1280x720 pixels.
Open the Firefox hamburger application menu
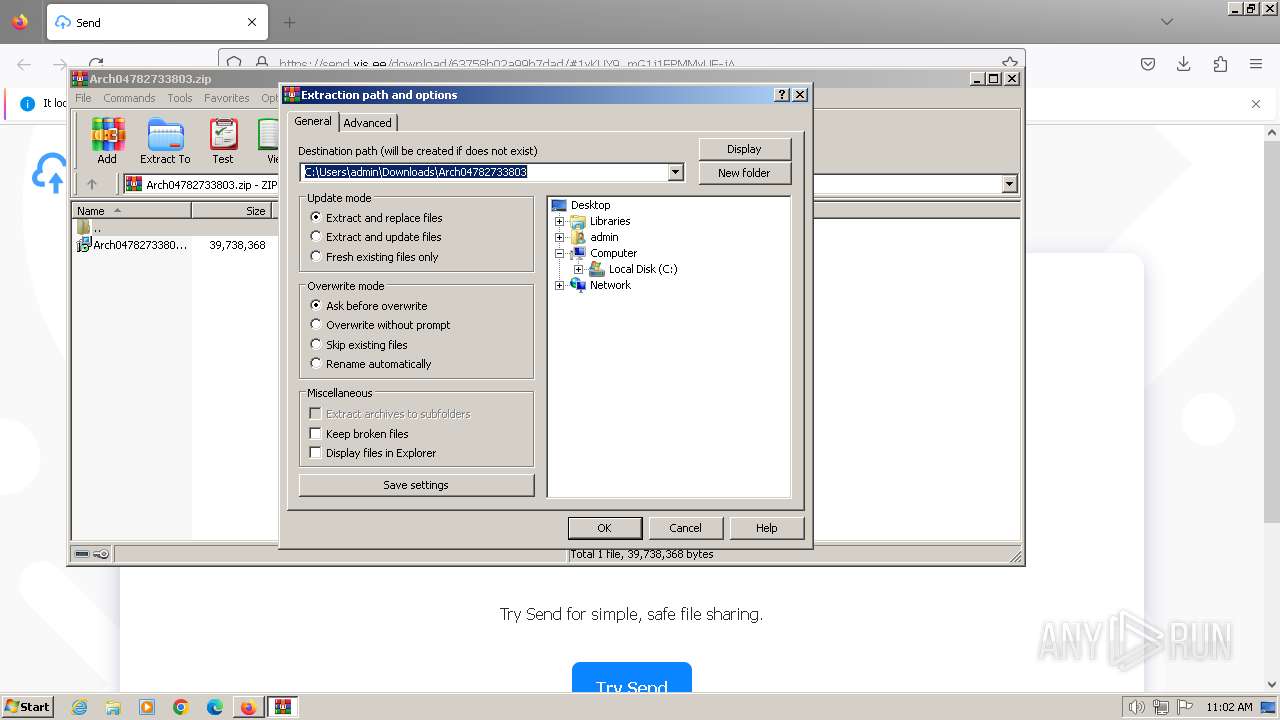pyautogui.click(x=1256, y=64)
